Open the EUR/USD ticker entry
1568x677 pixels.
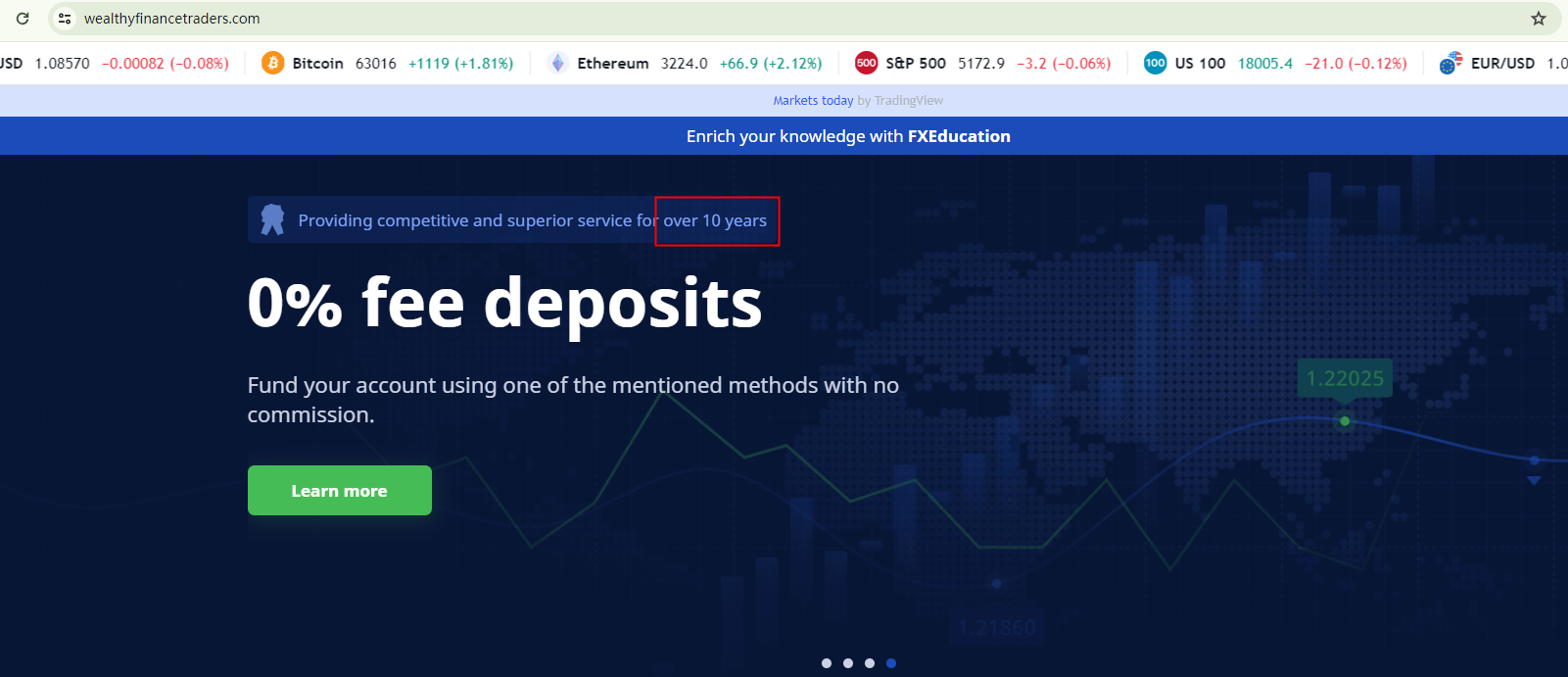coord(1502,63)
